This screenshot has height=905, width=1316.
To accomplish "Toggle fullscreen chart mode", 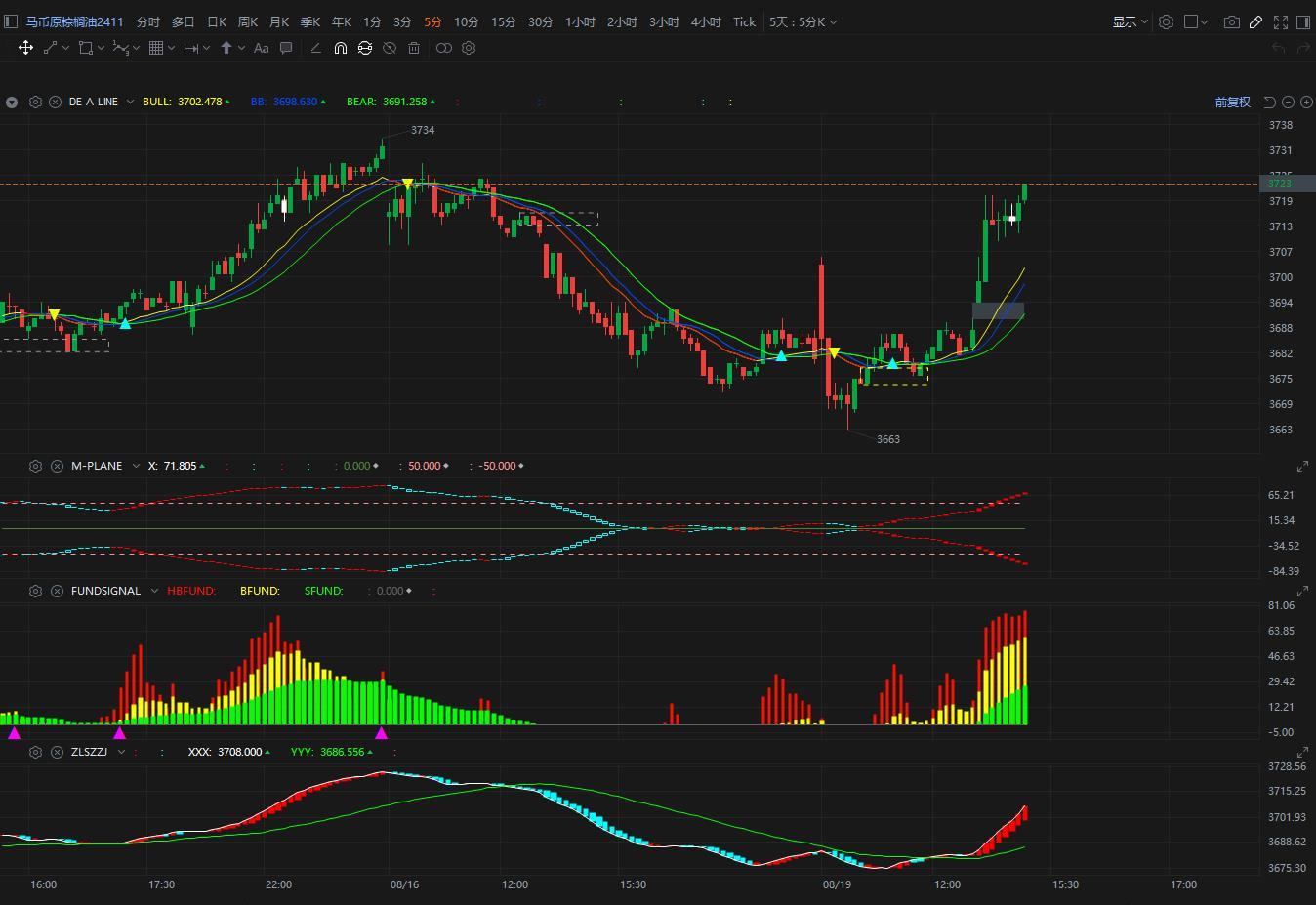I will (1281, 21).
